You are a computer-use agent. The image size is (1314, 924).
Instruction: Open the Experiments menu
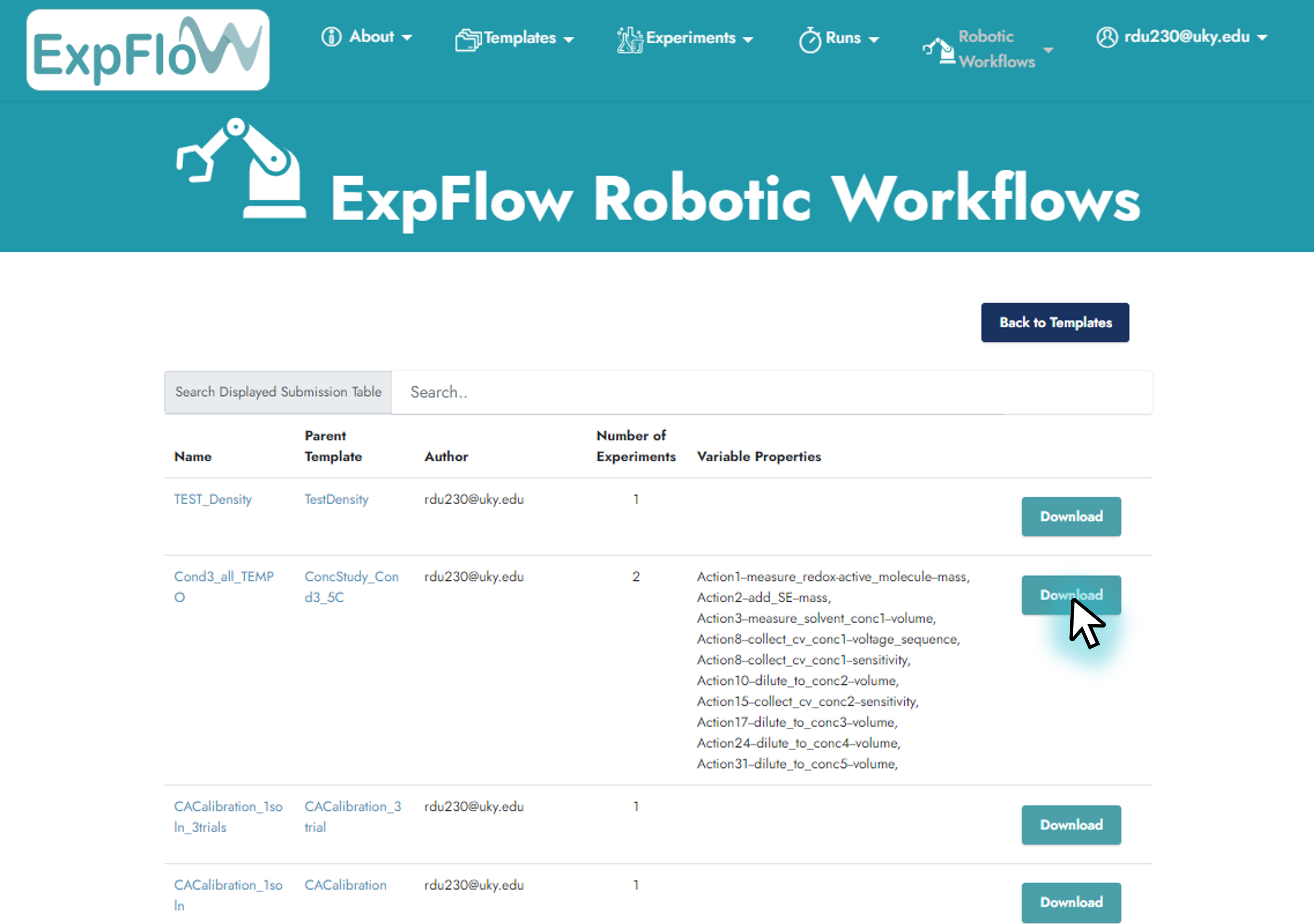pyautogui.click(x=691, y=38)
